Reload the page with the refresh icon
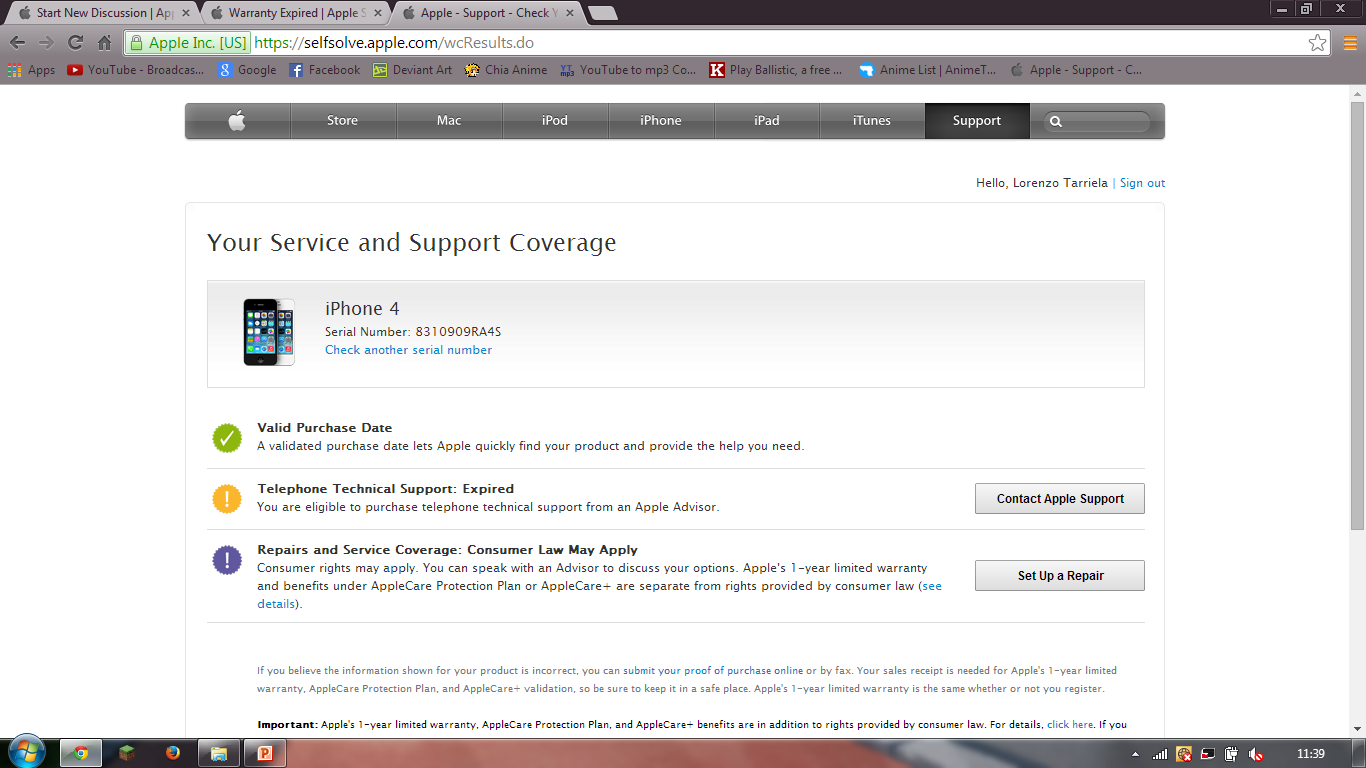This screenshot has width=1366, height=768. tap(75, 43)
